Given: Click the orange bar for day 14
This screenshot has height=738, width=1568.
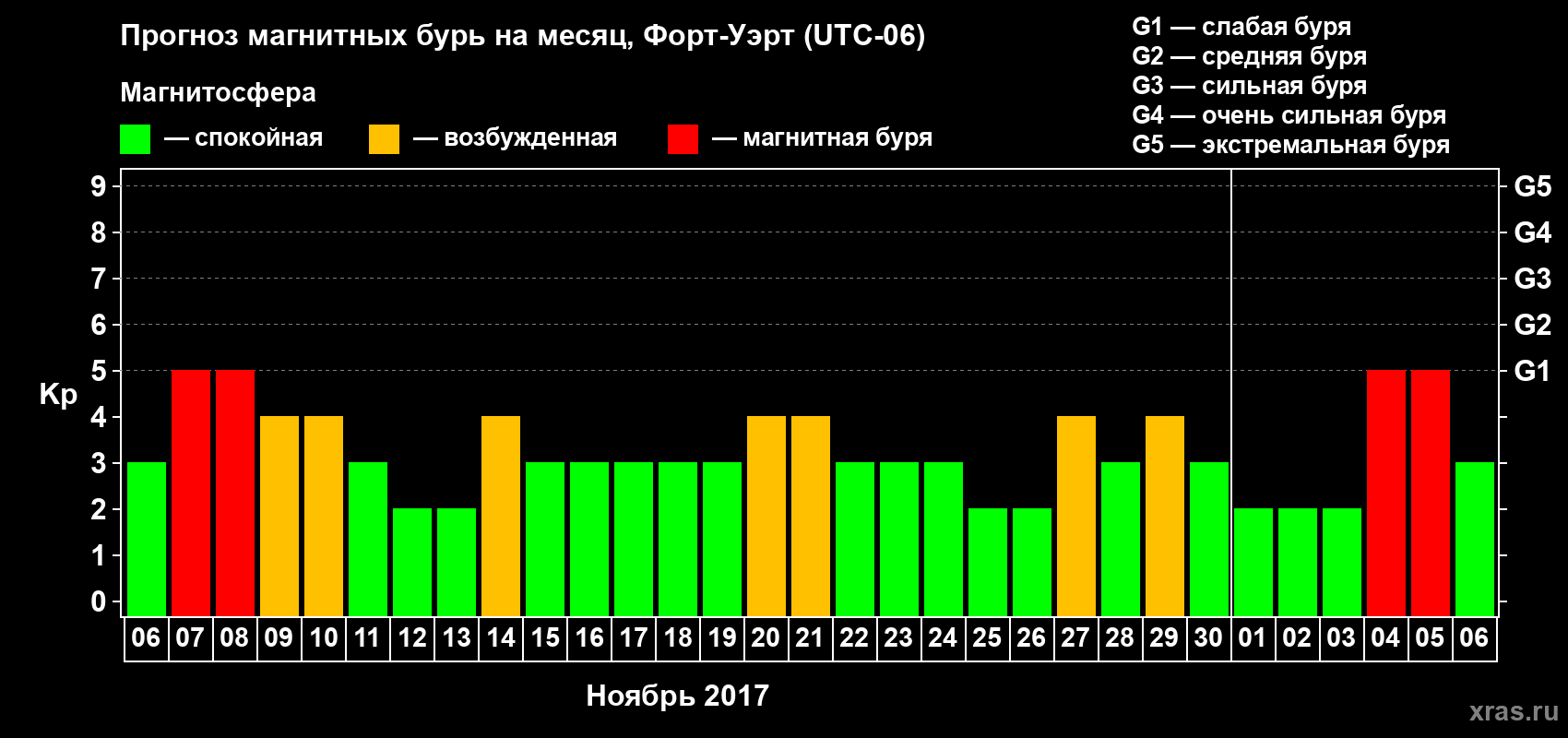Looking at the screenshot, I should pyautogui.click(x=501, y=516).
